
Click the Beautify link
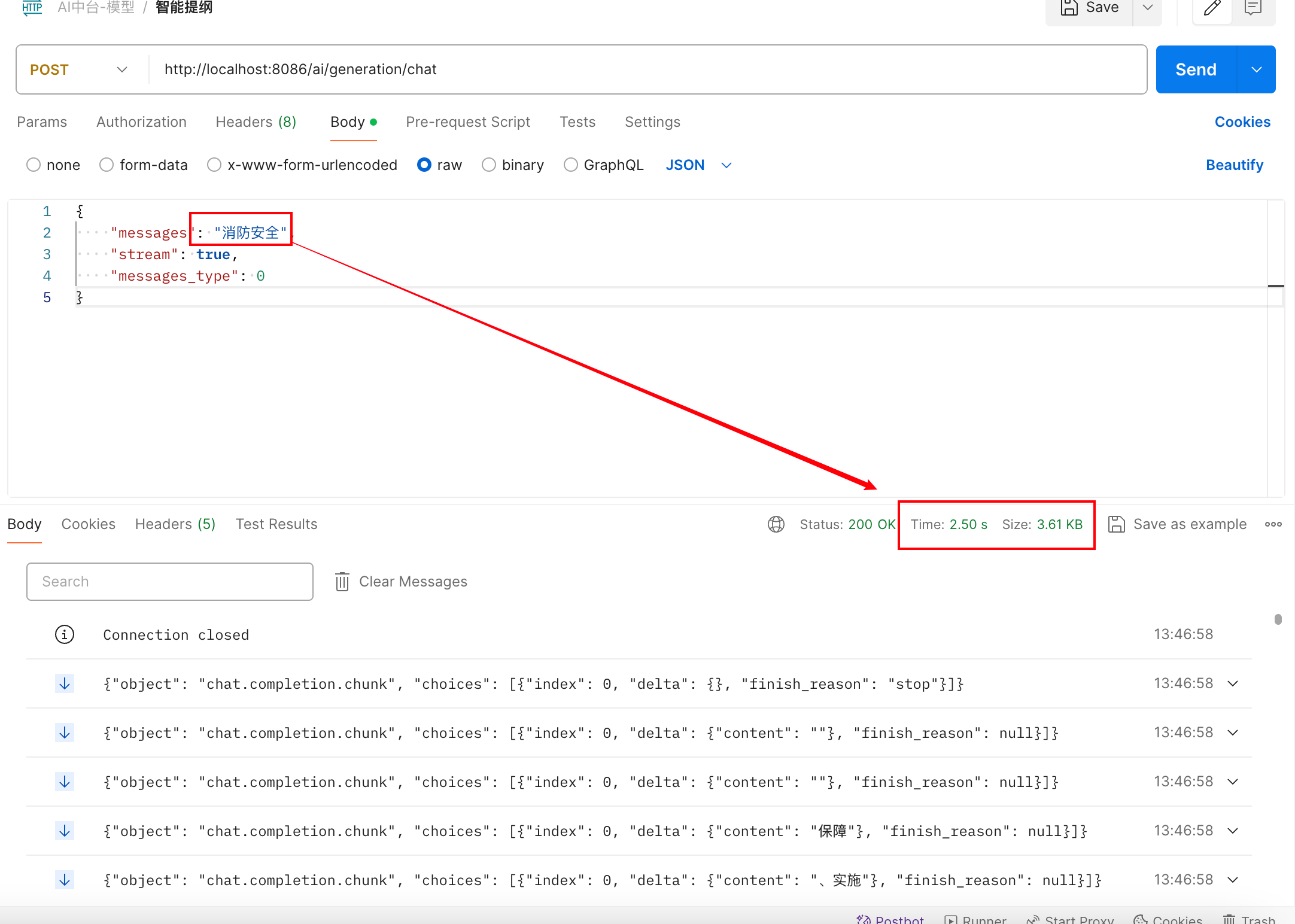point(1234,165)
